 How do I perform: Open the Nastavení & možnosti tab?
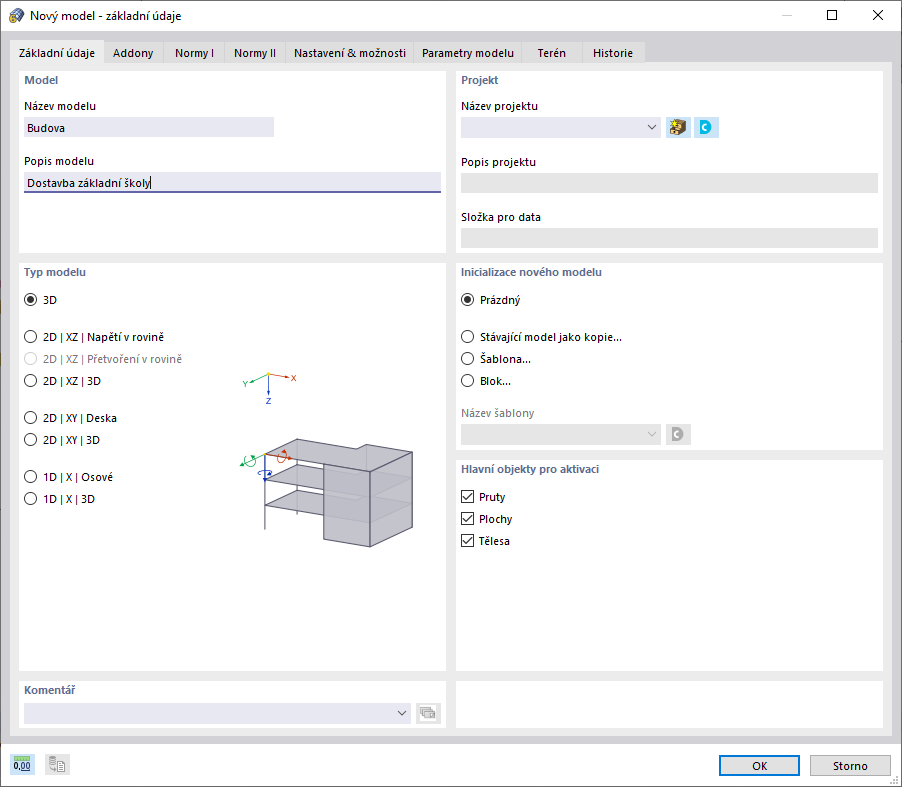349,53
